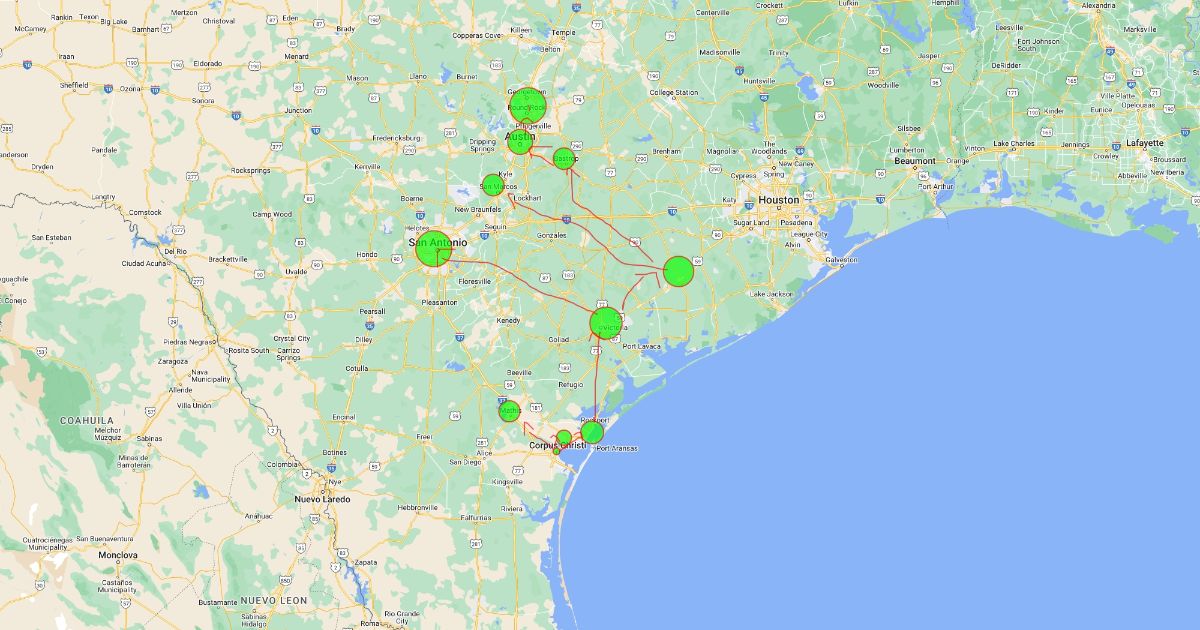Click the green circle marker on Round Rock
The height and width of the screenshot is (630, 1200).
pos(527,104)
